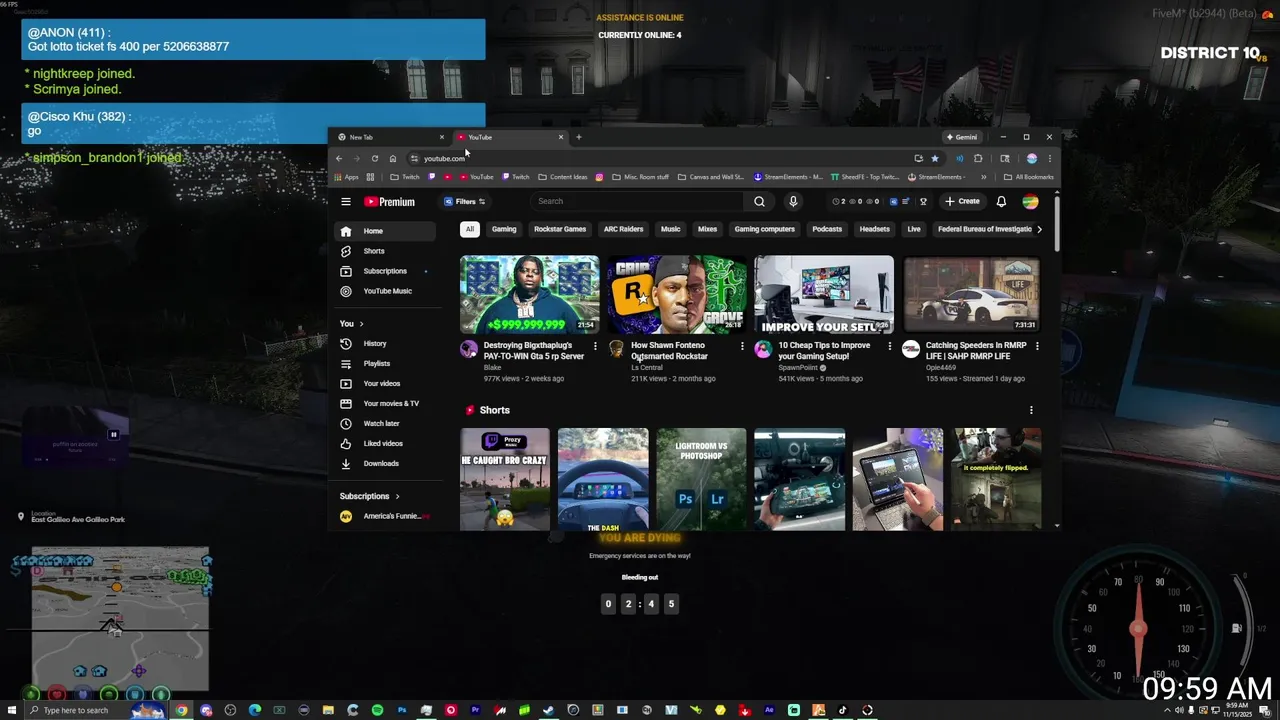Open the YouTube account avatar menu
This screenshot has height=720, width=1280.
1030,201
